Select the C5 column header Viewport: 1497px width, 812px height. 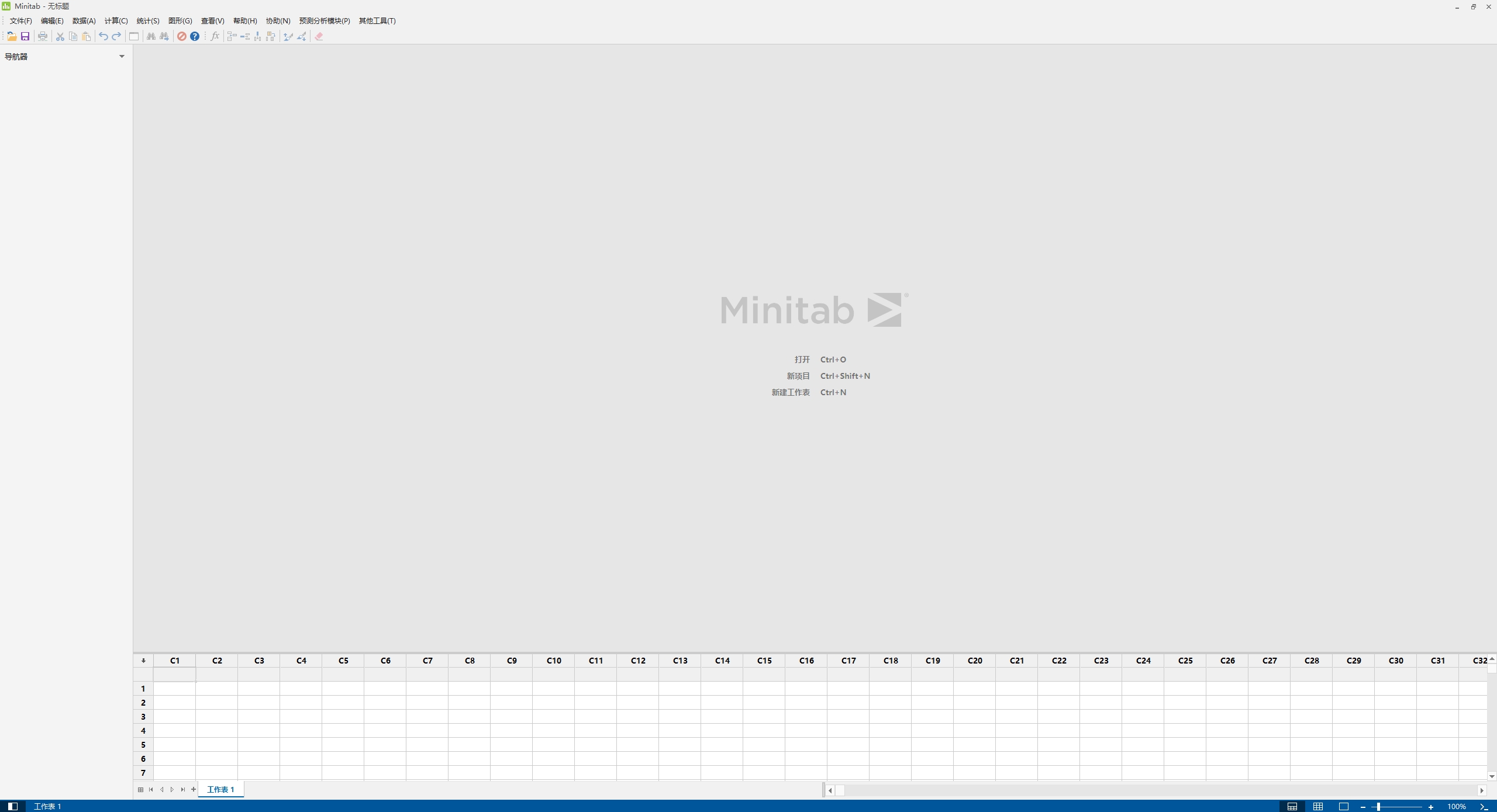click(x=343, y=661)
